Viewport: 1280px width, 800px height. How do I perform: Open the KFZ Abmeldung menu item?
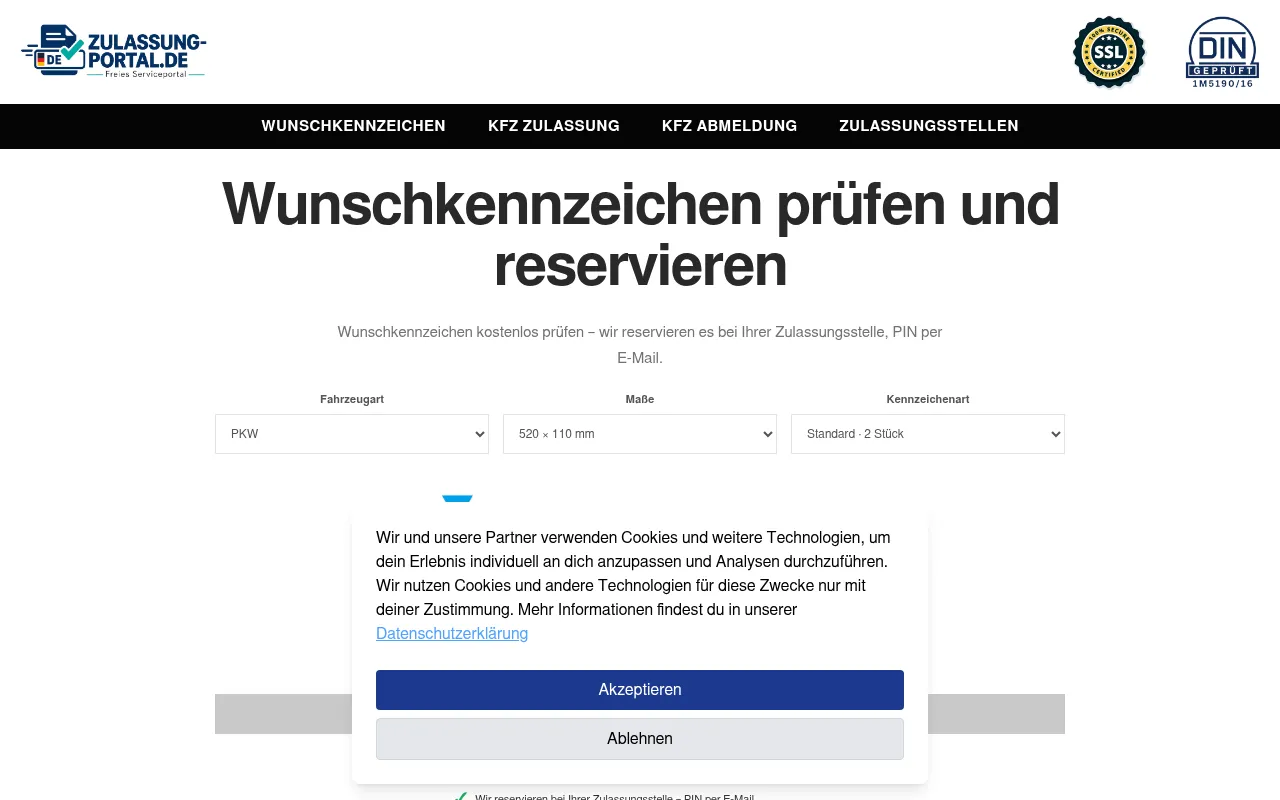pyautogui.click(x=729, y=126)
